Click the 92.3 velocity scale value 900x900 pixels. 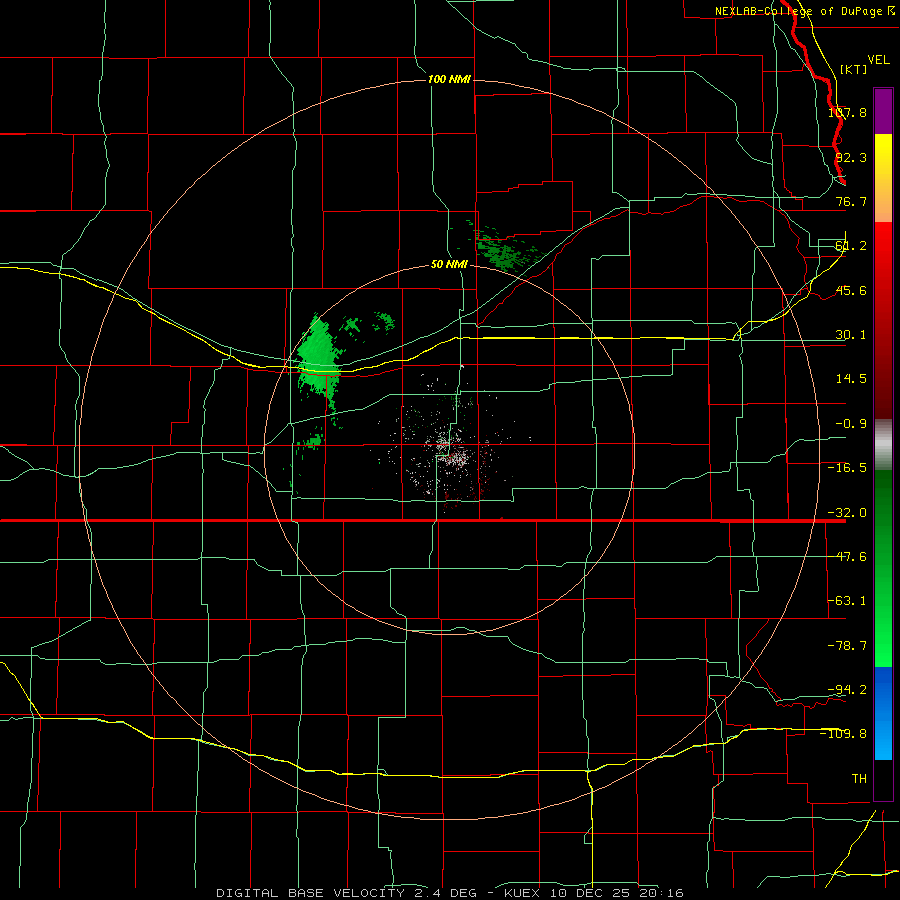pyautogui.click(x=851, y=157)
